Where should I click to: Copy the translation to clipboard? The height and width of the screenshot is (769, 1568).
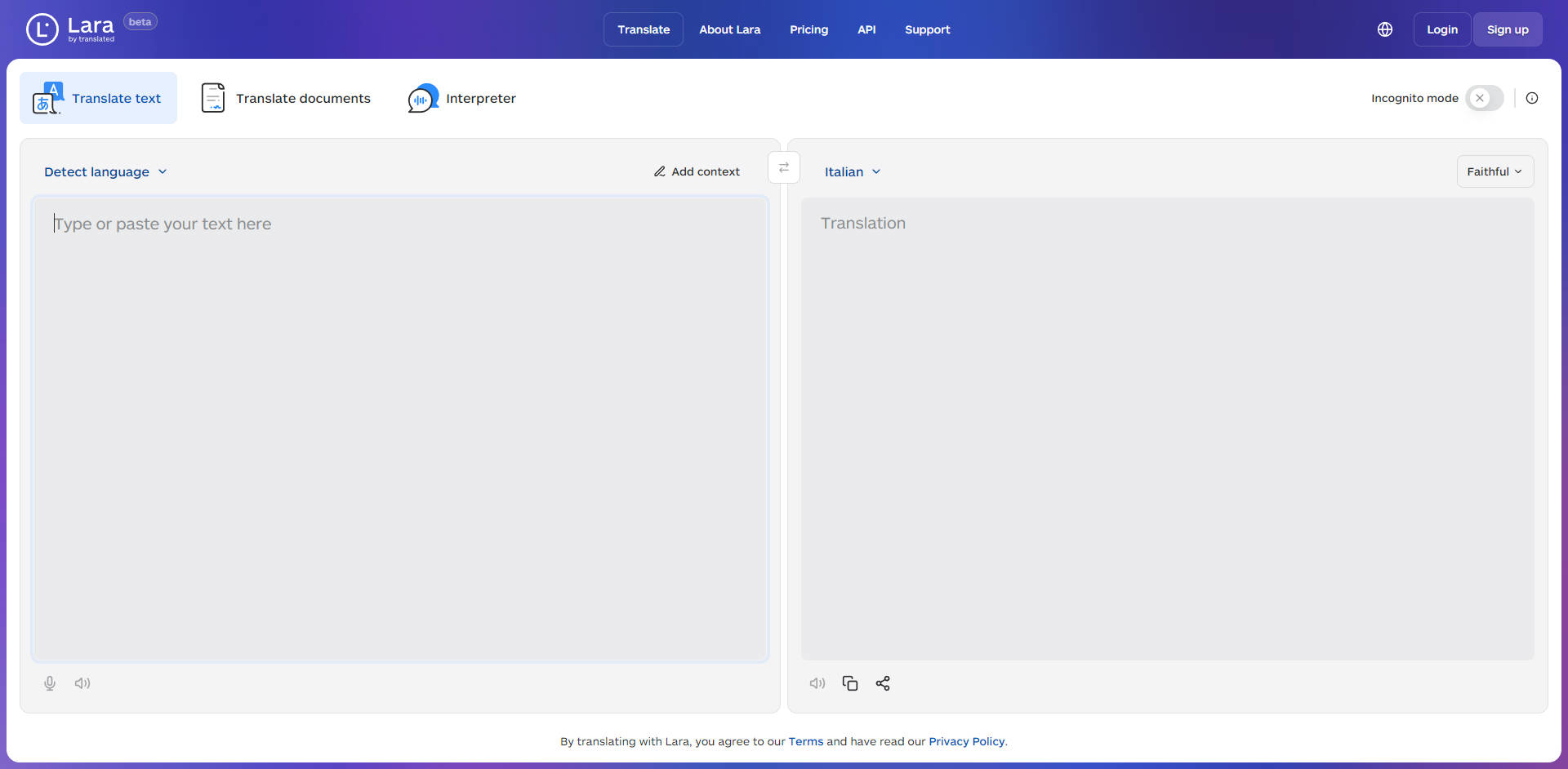[x=850, y=683]
